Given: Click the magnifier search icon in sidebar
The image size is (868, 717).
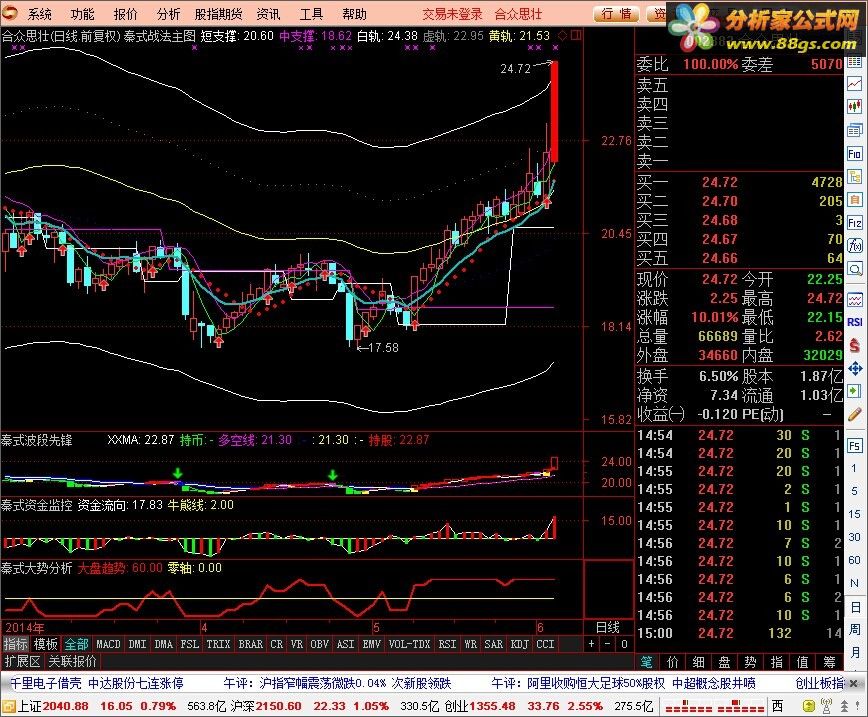Looking at the screenshot, I should click(x=855, y=269).
